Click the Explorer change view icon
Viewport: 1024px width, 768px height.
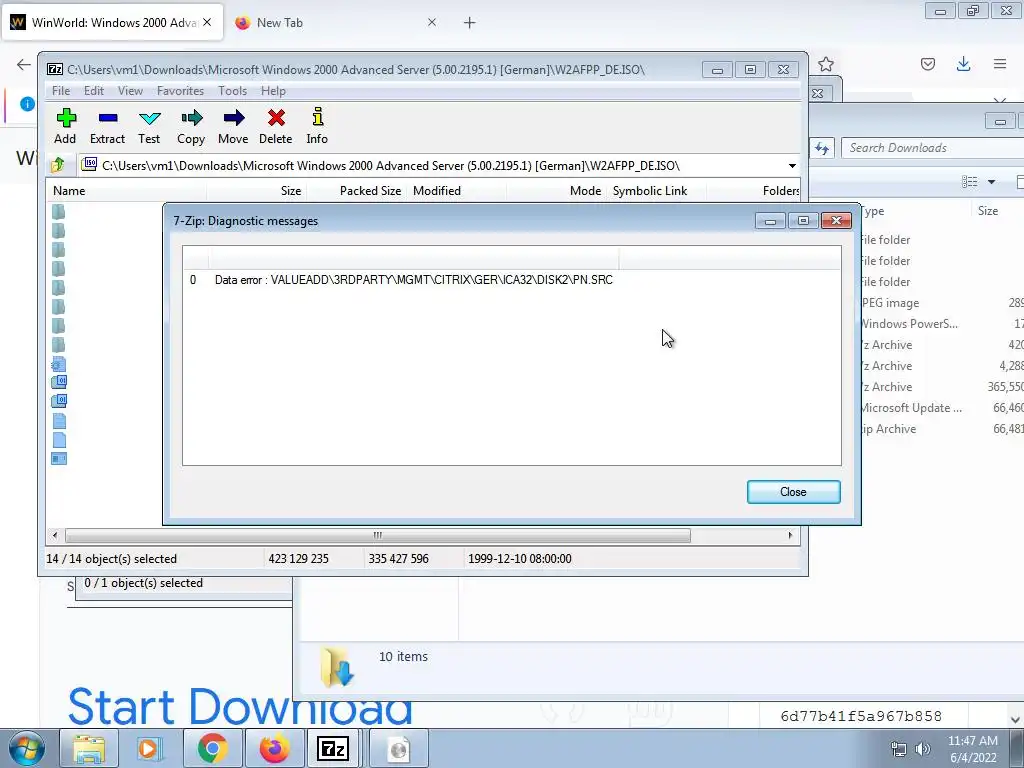[x=970, y=182]
